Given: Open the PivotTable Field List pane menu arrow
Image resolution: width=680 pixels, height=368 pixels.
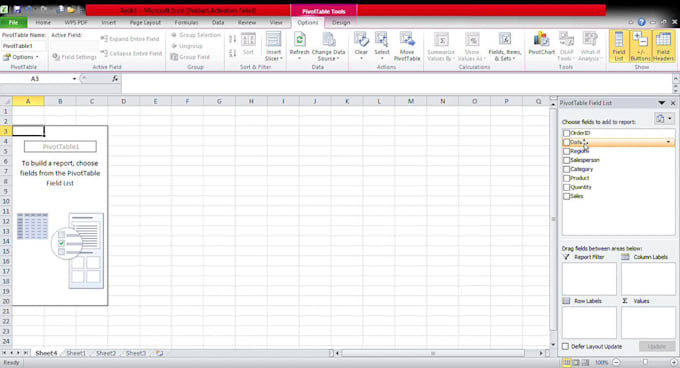Looking at the screenshot, I should click(661, 103).
